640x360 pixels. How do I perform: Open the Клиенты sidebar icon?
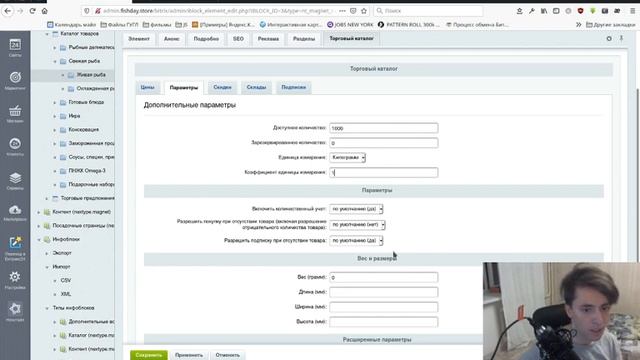click(x=15, y=147)
